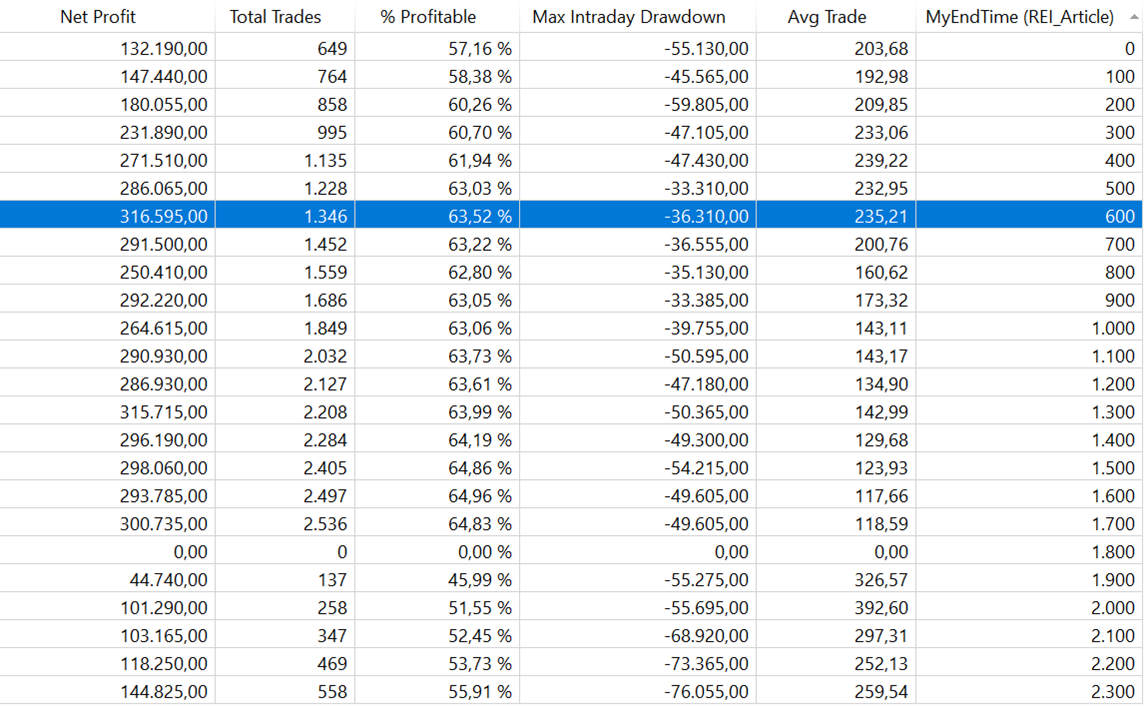Click the Max Intraday Drawdown header
The height and width of the screenshot is (709, 1147).
[x=629, y=17]
